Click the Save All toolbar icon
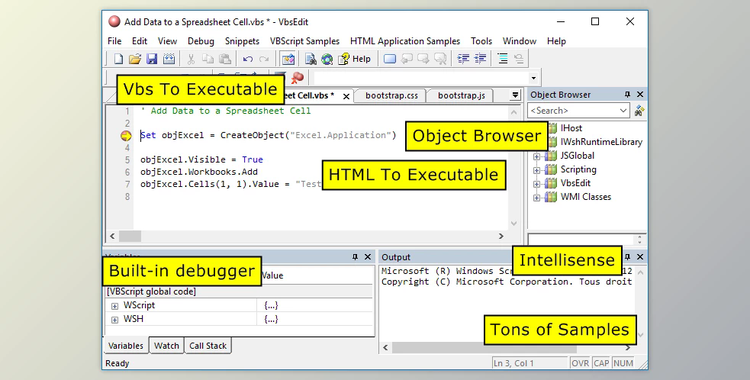 tap(169, 59)
